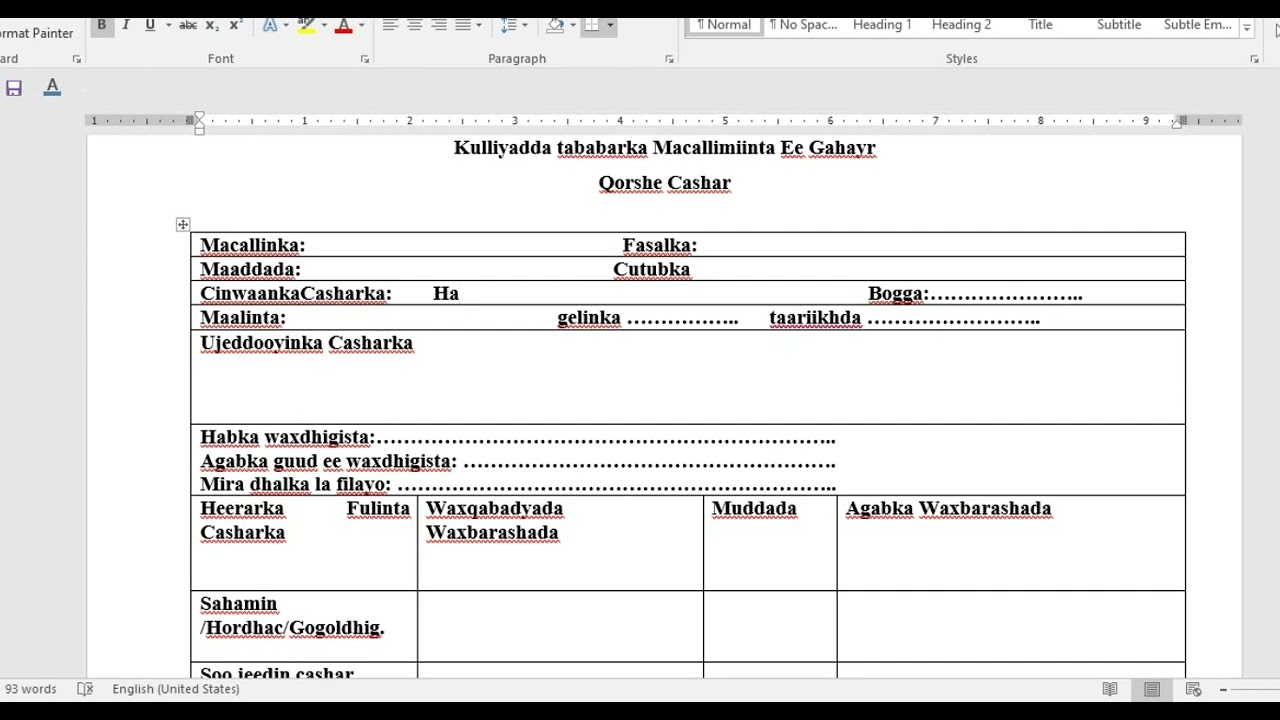Apply the Title style
This screenshot has height=720, width=1280.
[x=1040, y=25]
